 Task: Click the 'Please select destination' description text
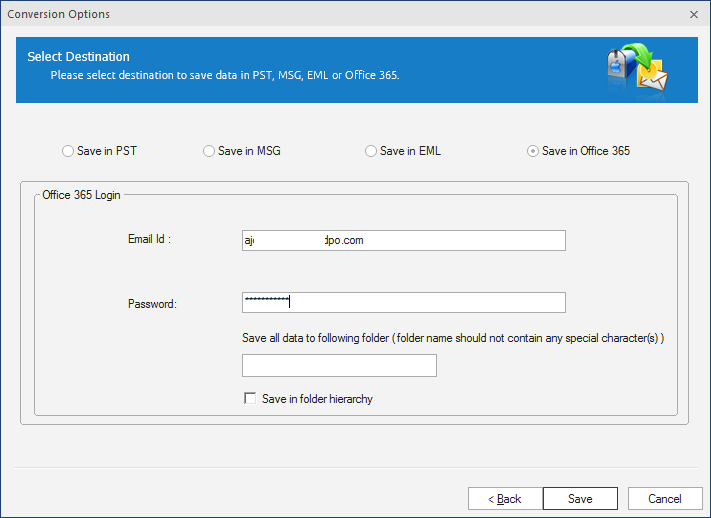(x=225, y=75)
